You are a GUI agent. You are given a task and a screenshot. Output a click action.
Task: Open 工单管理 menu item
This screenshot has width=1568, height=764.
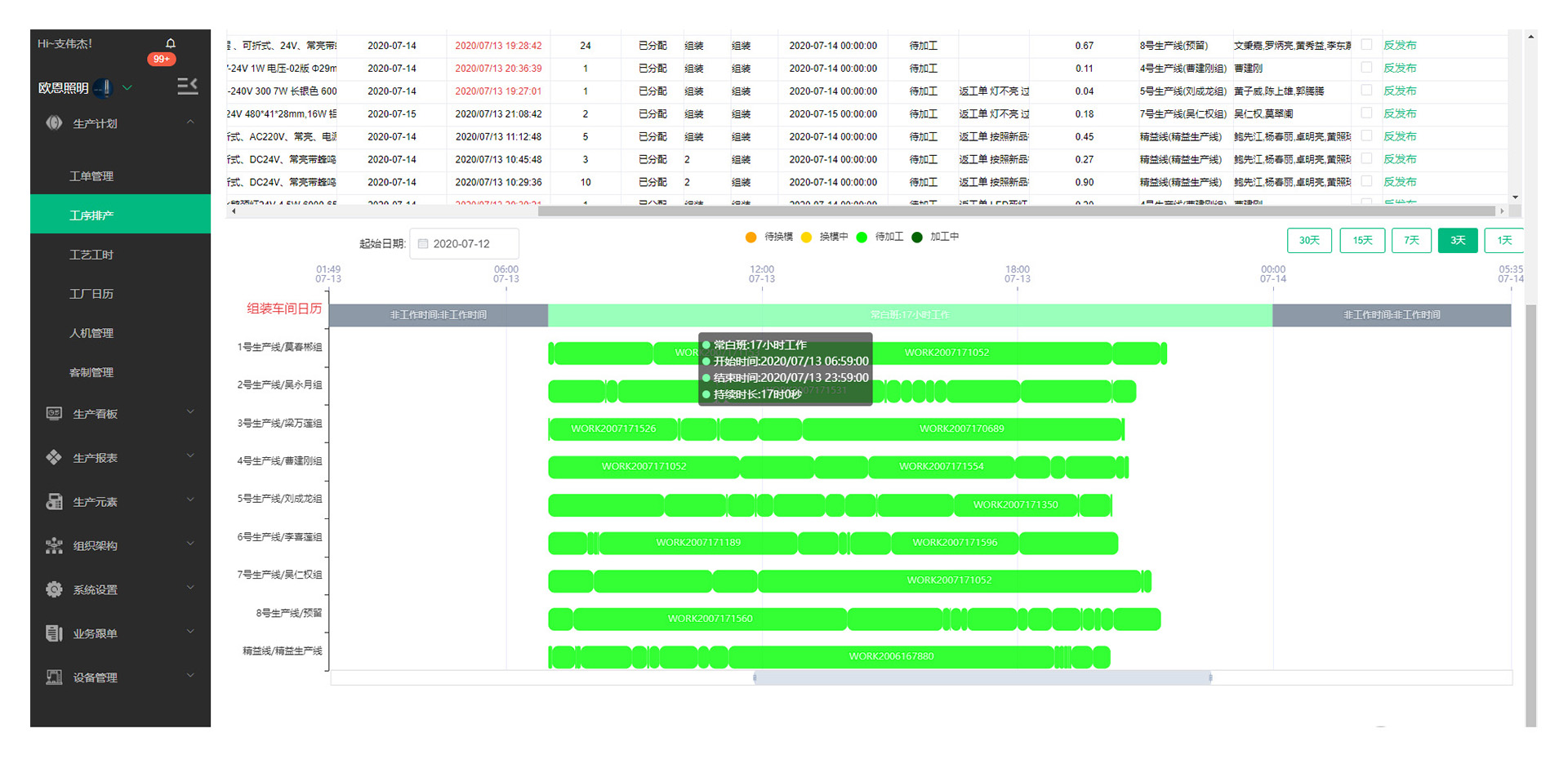tap(120, 176)
